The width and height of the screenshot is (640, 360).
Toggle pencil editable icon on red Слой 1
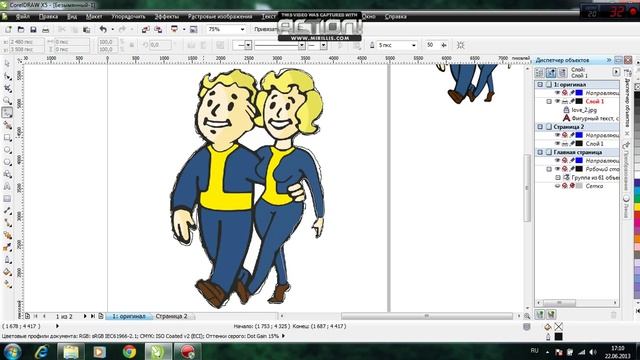tap(572, 101)
